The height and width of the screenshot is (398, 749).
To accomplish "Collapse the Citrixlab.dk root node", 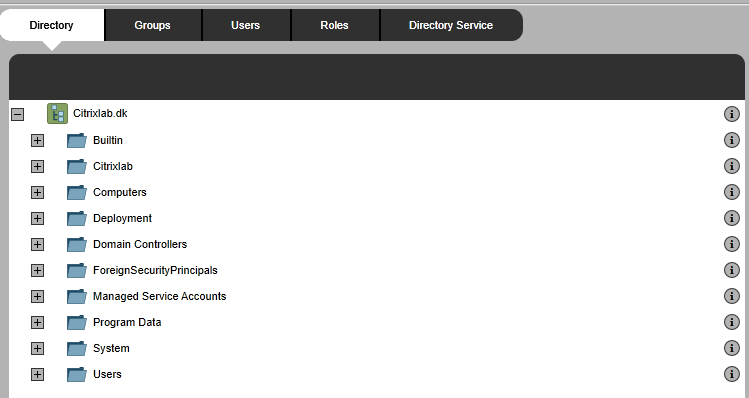I will tap(18, 114).
